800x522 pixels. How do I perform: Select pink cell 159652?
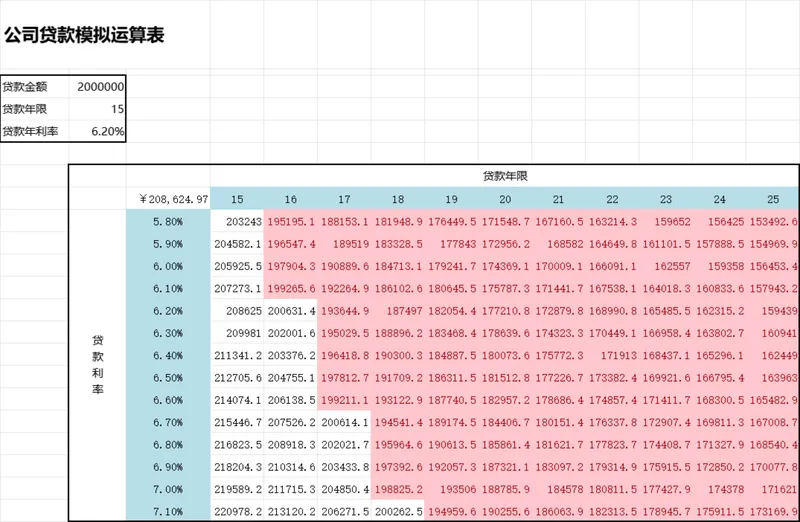click(x=666, y=221)
